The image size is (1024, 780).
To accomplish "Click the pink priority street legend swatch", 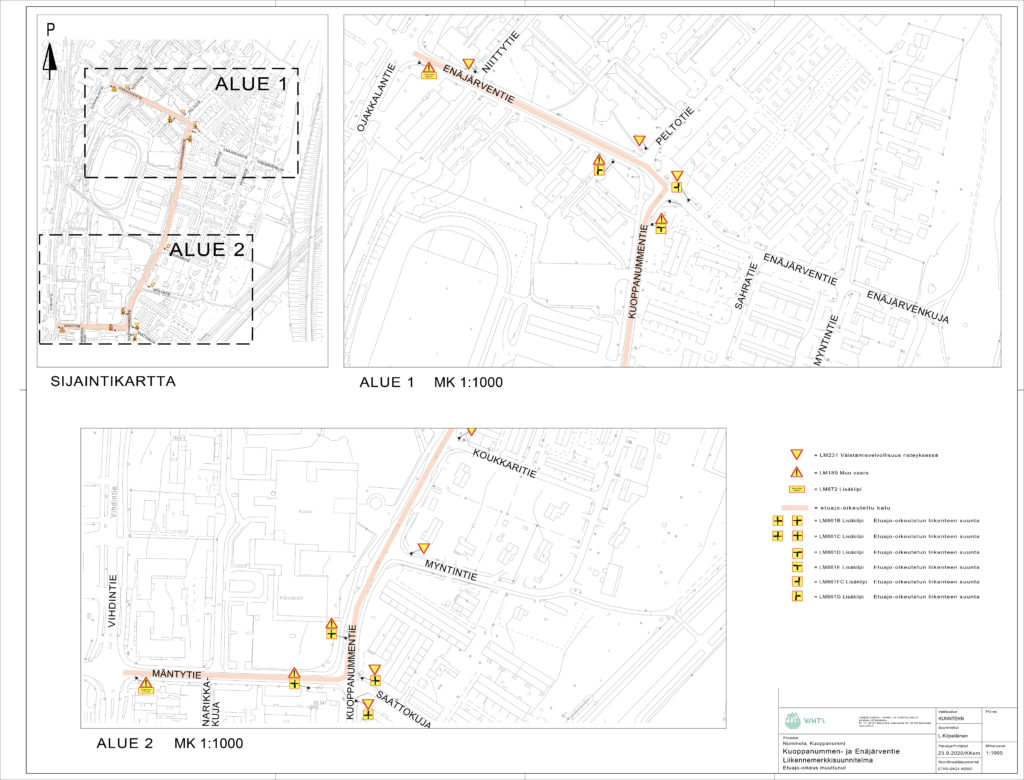I will 797,508.
